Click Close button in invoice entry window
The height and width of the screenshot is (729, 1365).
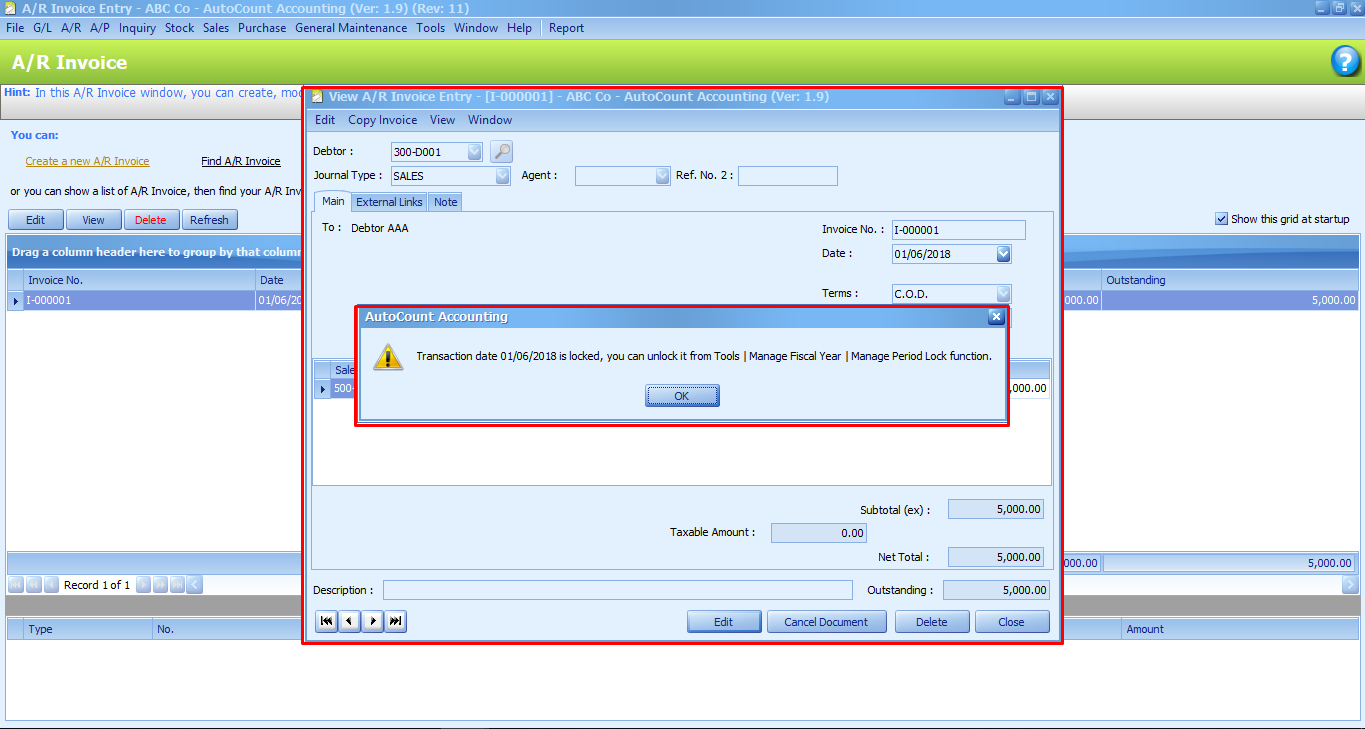coord(1012,622)
